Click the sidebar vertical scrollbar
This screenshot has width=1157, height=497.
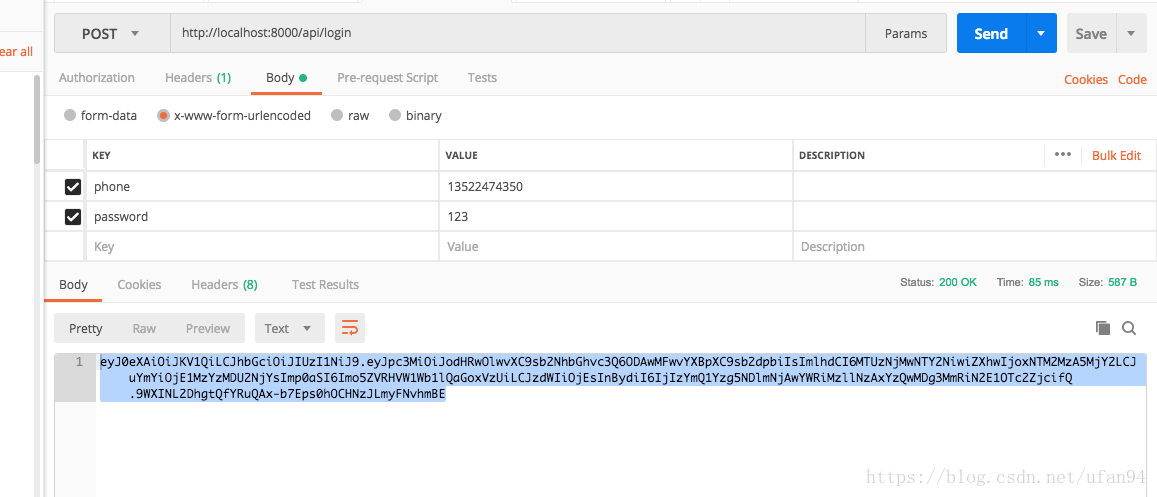37,119
